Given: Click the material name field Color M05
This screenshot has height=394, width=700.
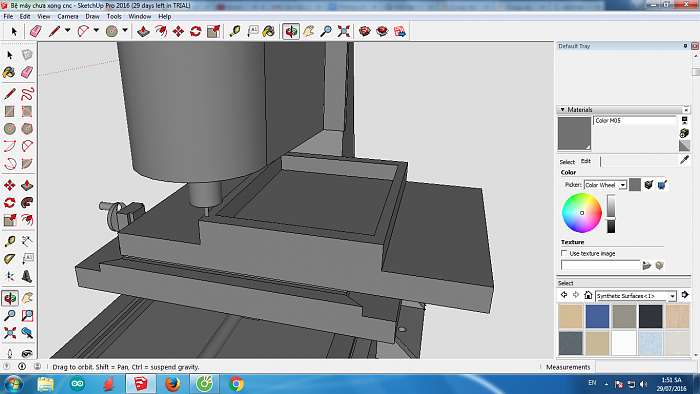Looking at the screenshot, I should click(x=635, y=120).
